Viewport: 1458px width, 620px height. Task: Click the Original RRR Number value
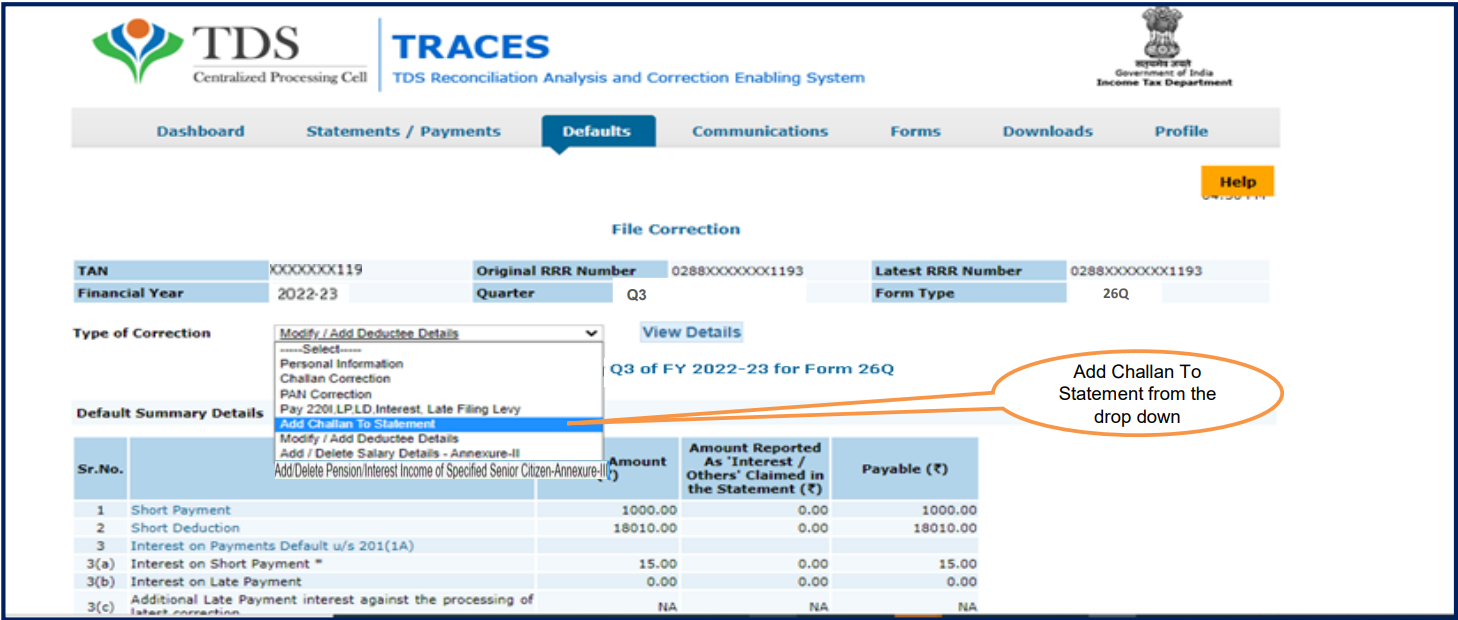[737, 271]
